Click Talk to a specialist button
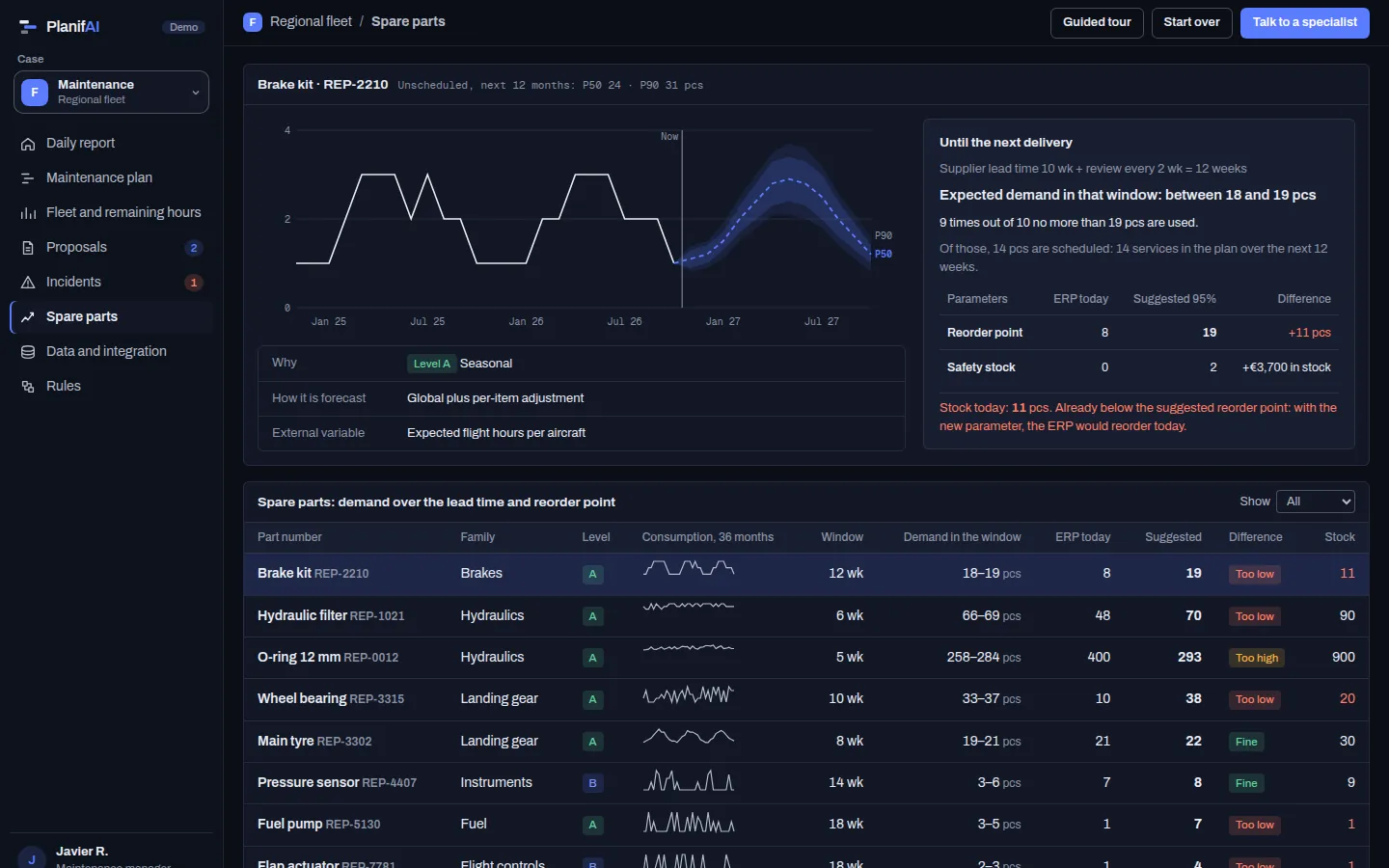Image resolution: width=1389 pixels, height=868 pixels. click(1304, 22)
